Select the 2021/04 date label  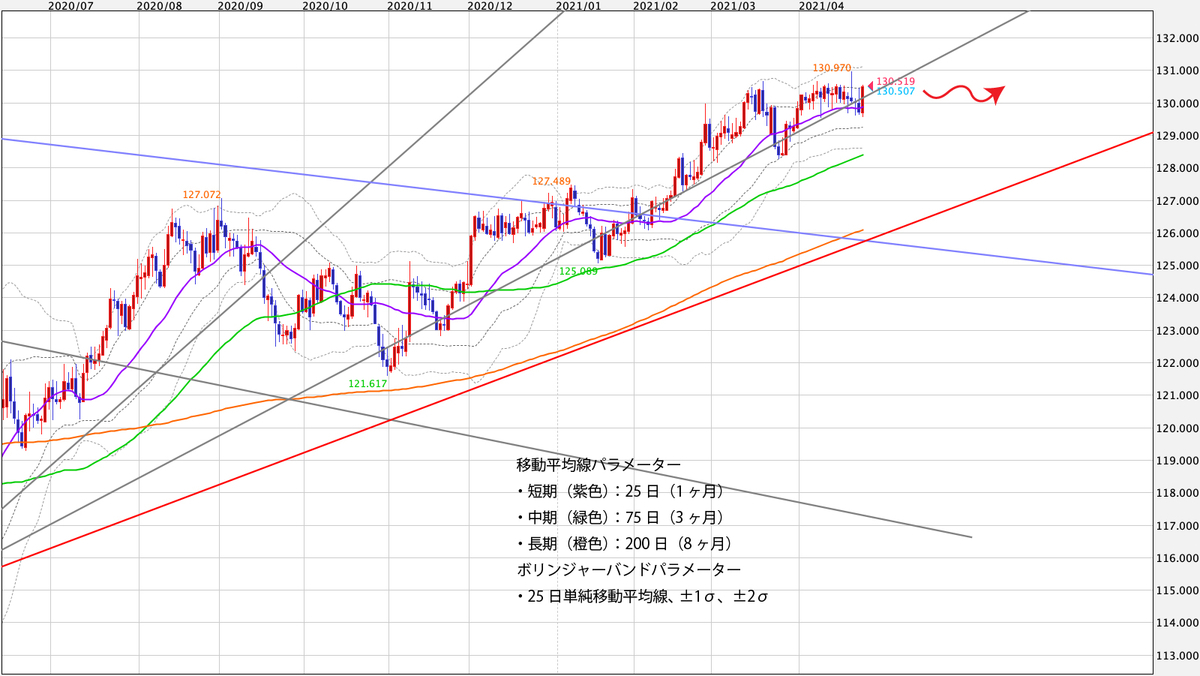tap(822, 6)
